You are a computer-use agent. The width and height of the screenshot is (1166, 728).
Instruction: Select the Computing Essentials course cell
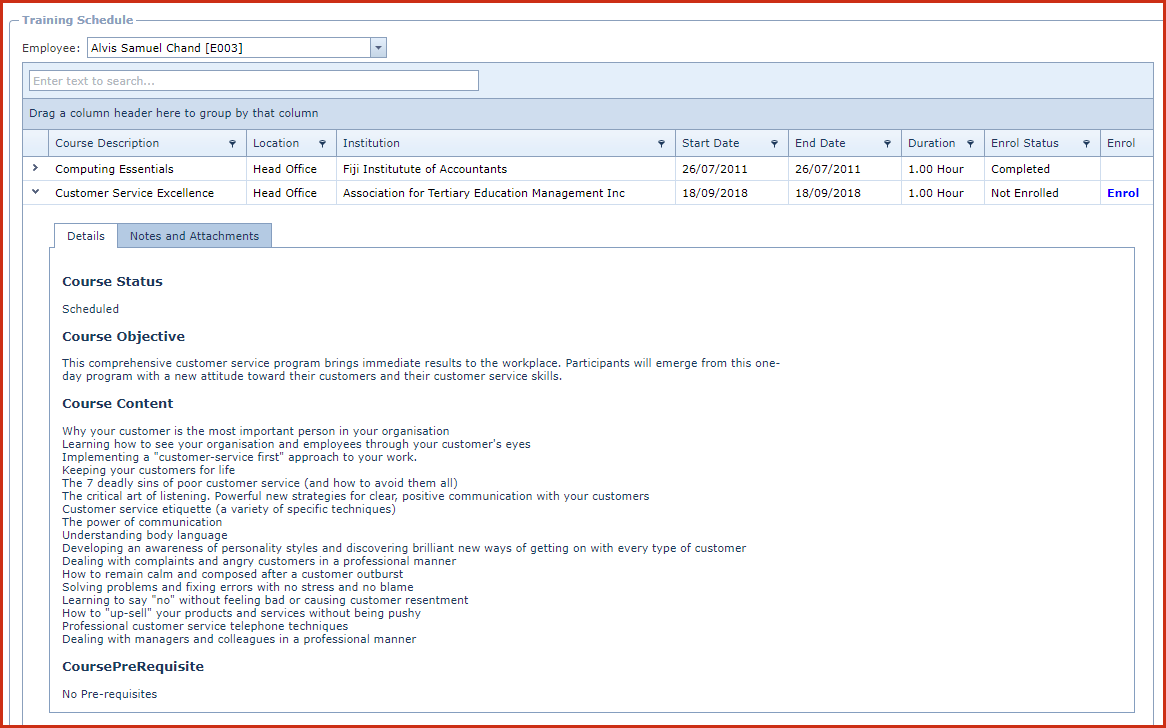tap(114, 169)
